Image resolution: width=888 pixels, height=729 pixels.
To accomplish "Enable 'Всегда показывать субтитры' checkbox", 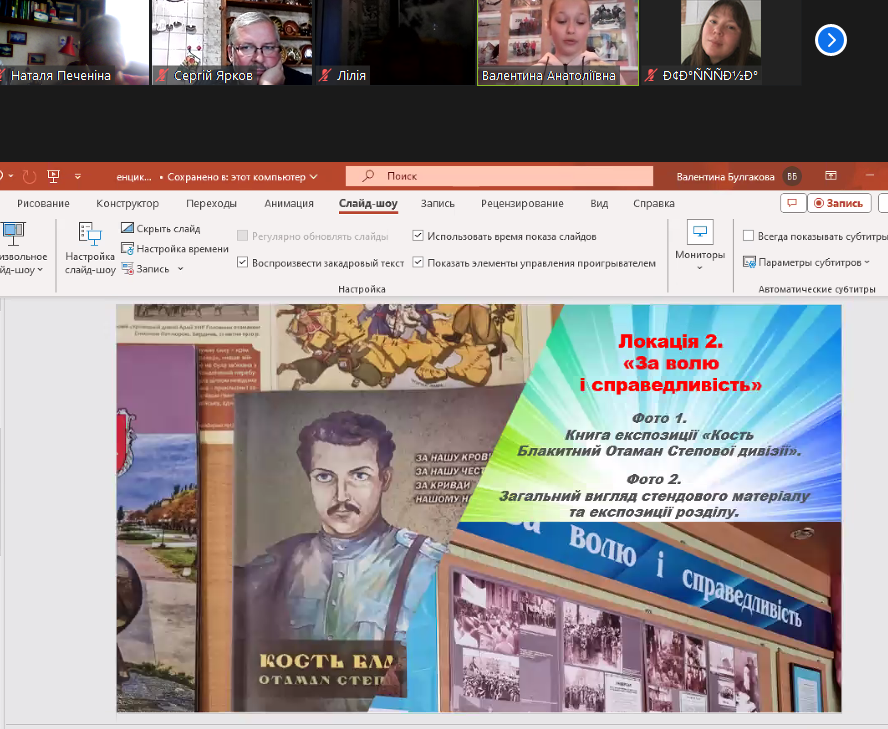I will pos(749,237).
